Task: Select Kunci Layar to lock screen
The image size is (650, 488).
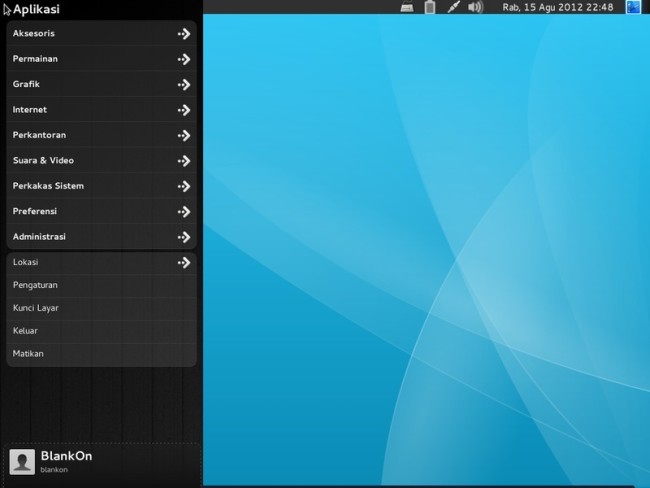Action: click(101, 308)
